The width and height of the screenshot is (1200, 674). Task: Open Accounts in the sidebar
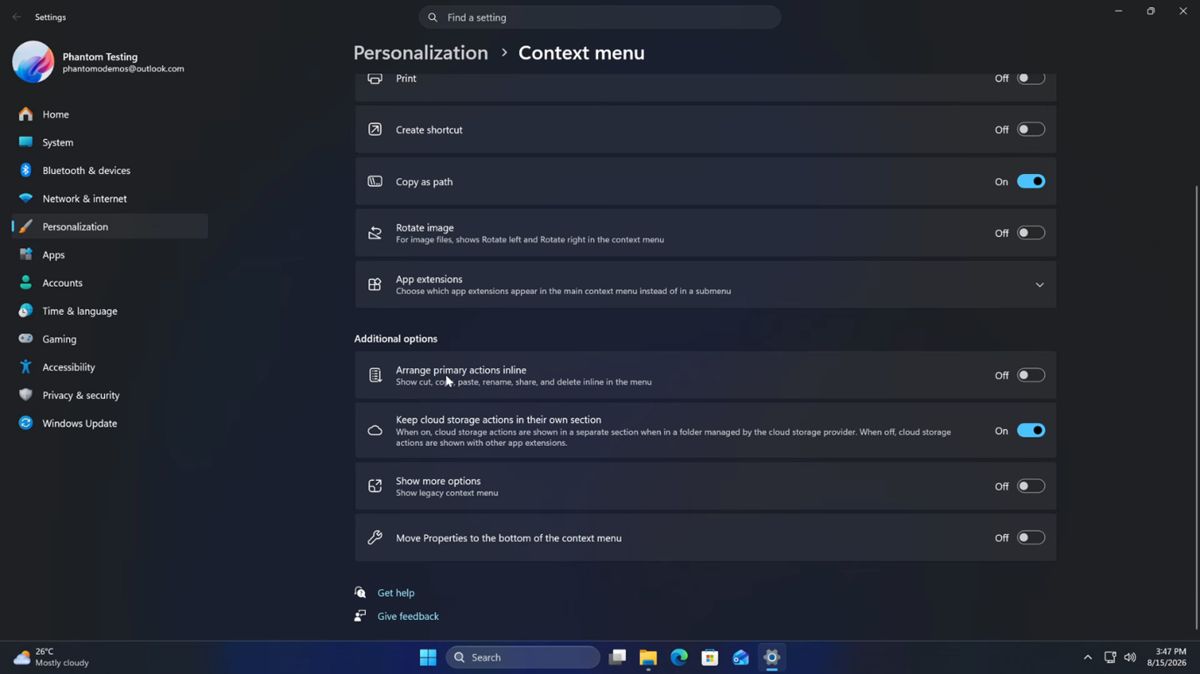click(x=110, y=282)
